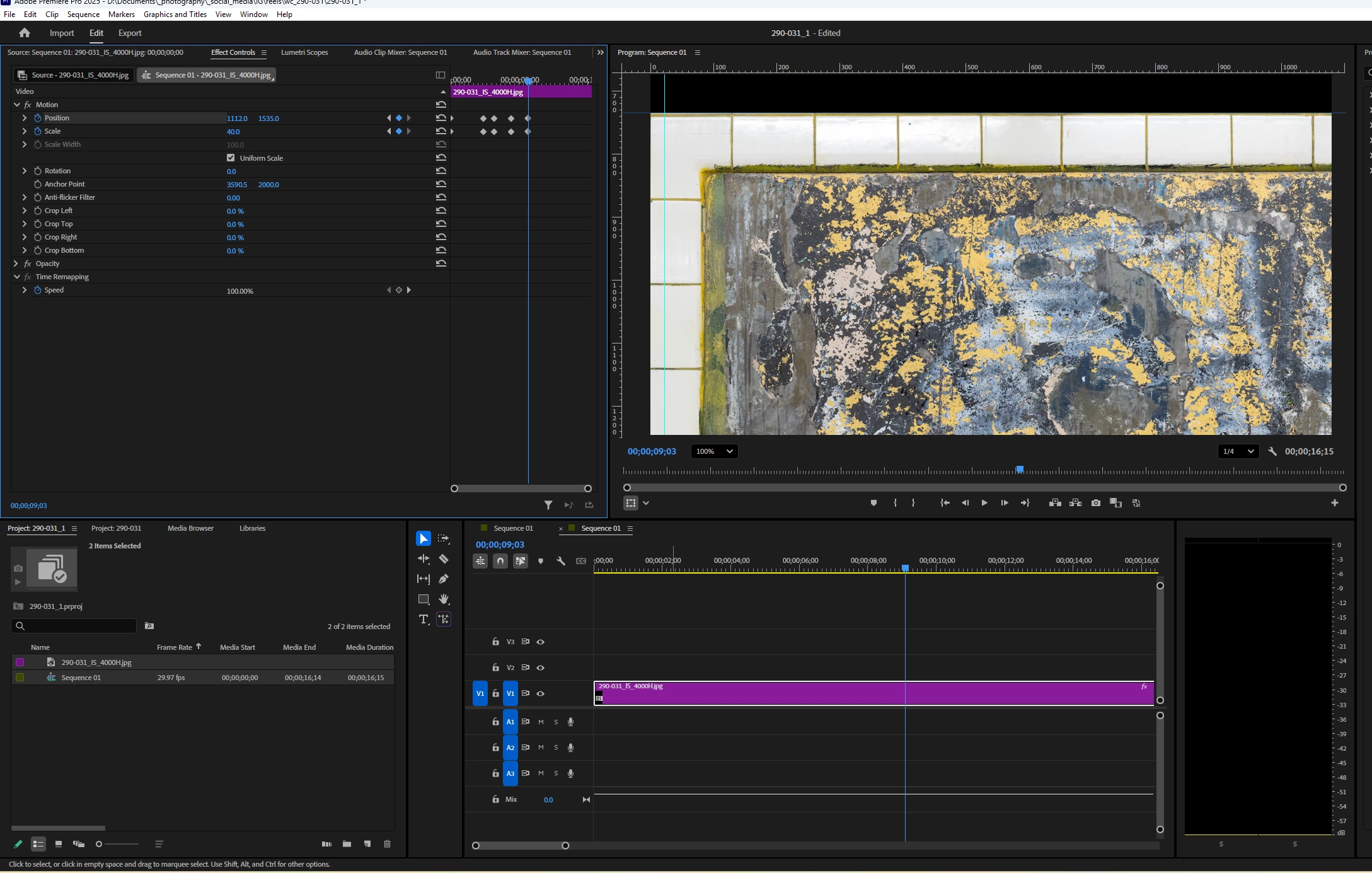The width and height of the screenshot is (1372, 873).
Task: Mute audio track A1
Action: (x=541, y=722)
